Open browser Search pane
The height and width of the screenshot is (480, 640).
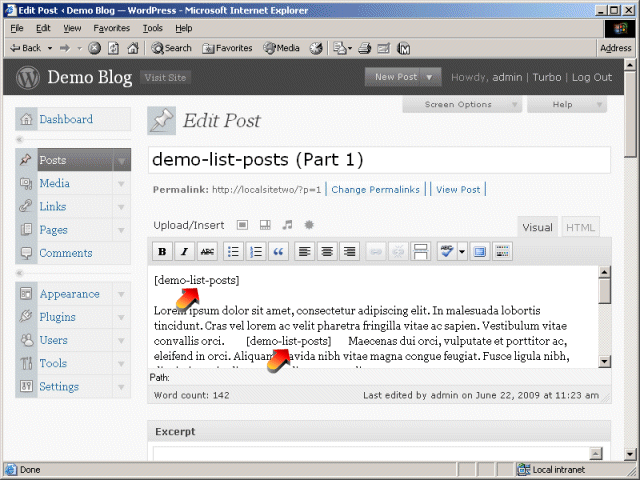[171, 48]
